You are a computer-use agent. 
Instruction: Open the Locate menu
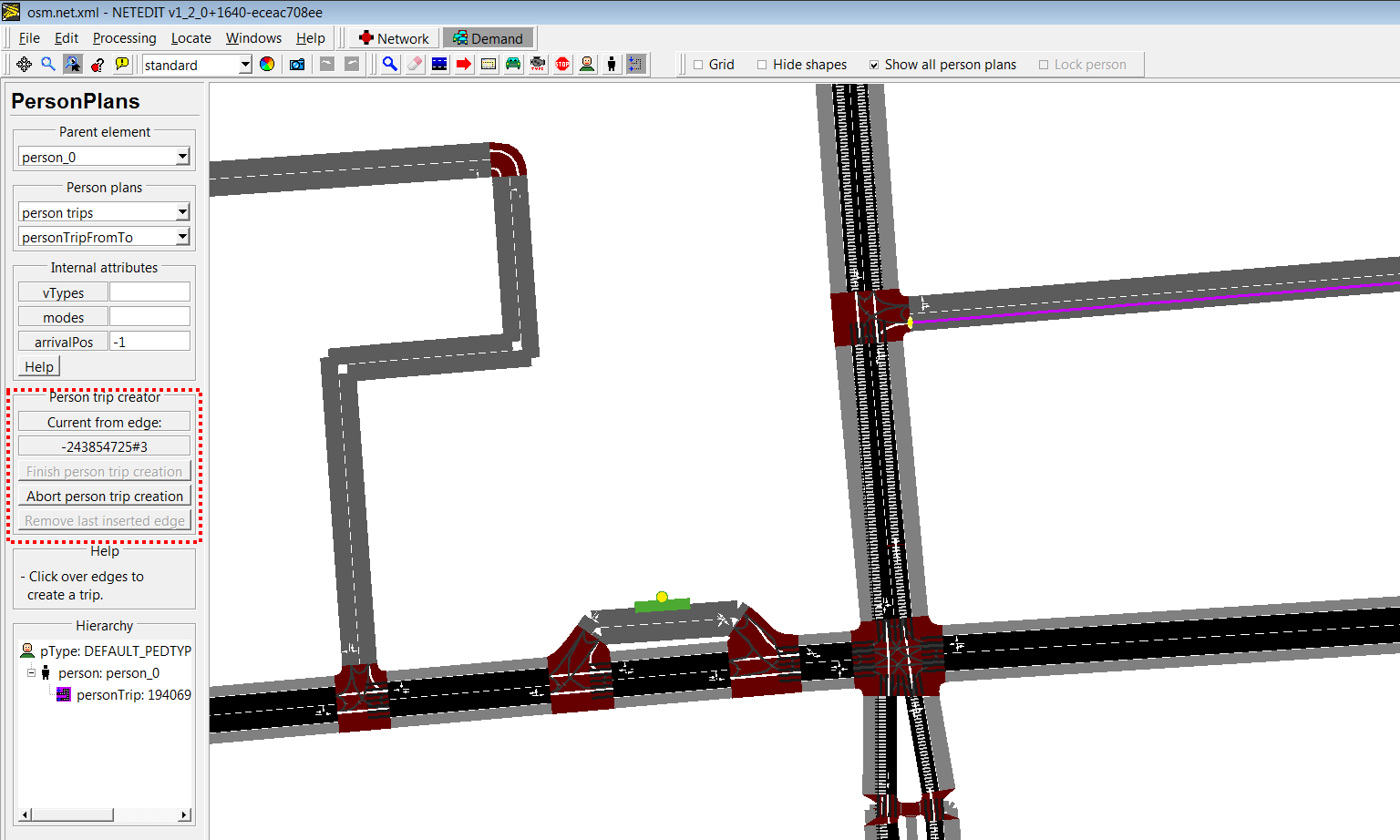tap(190, 38)
